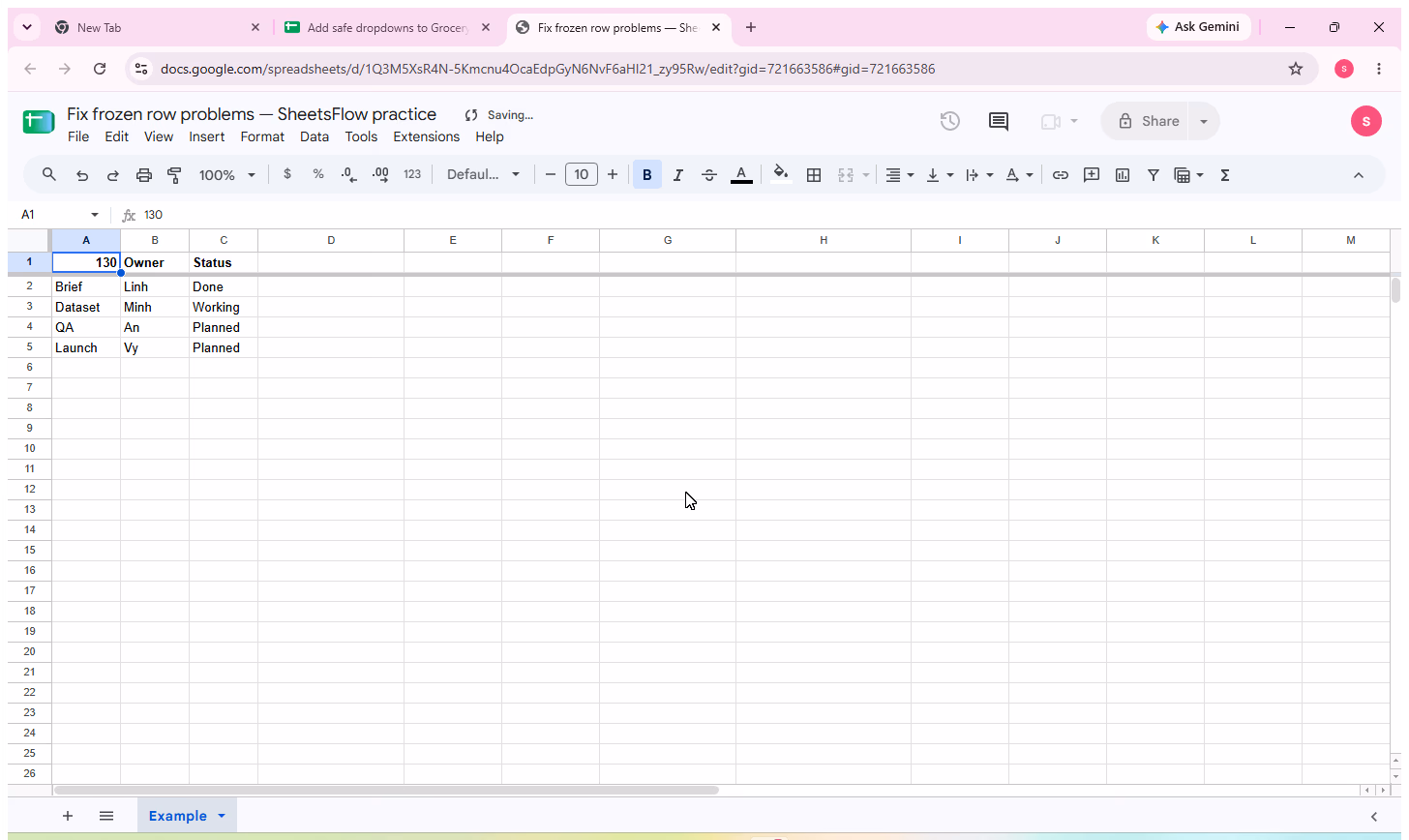Switch to Add safe dropdowns to Grocery tab

point(388,28)
